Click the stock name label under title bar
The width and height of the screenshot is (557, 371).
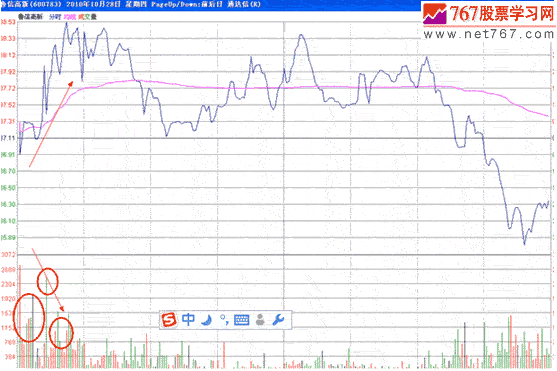point(31,17)
